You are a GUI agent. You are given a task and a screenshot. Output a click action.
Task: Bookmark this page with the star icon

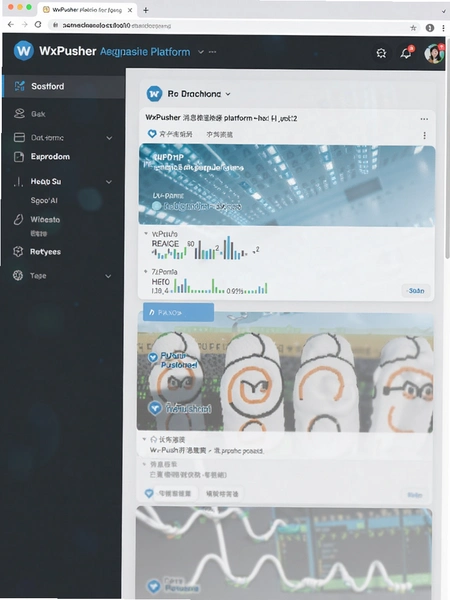pos(413,28)
